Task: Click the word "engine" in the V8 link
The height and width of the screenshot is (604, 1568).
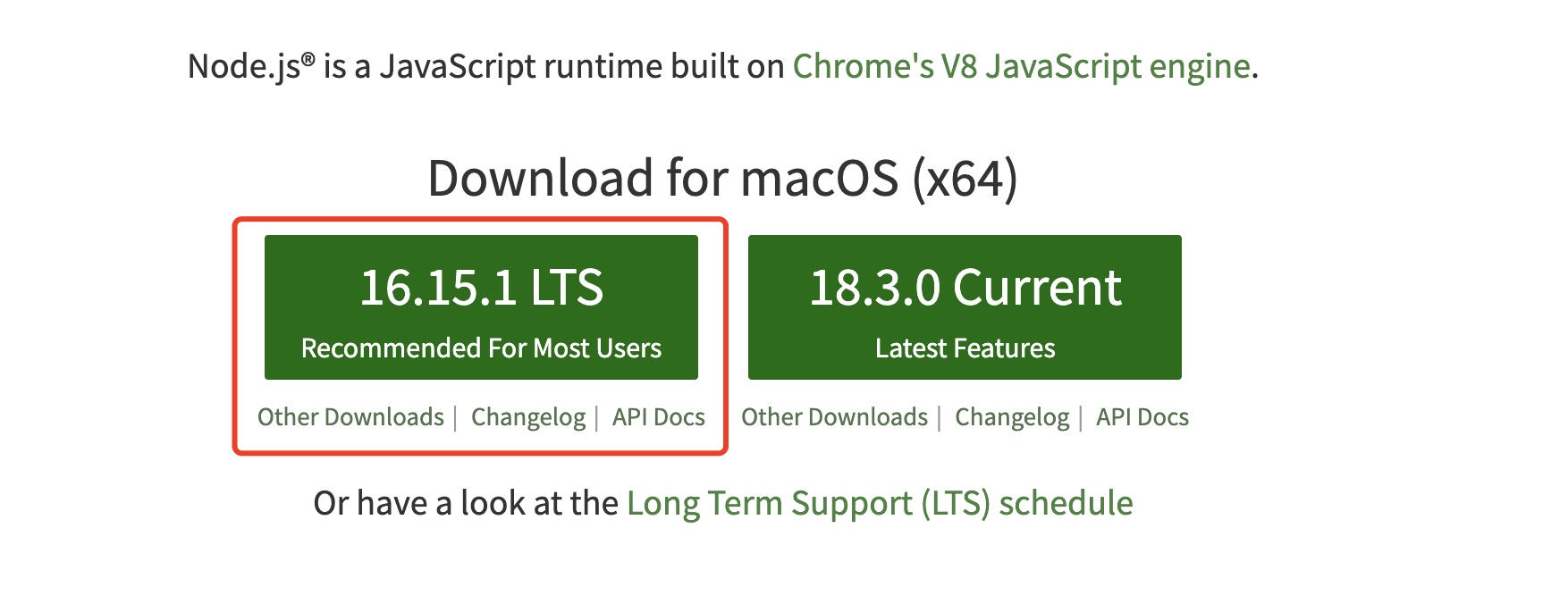Action: [x=1199, y=67]
